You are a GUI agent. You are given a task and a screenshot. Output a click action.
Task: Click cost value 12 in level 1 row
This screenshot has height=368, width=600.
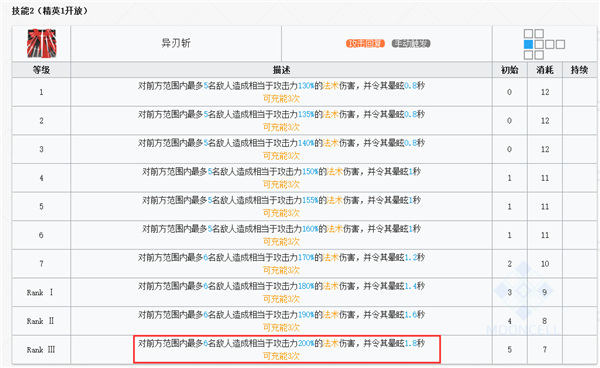545,92
